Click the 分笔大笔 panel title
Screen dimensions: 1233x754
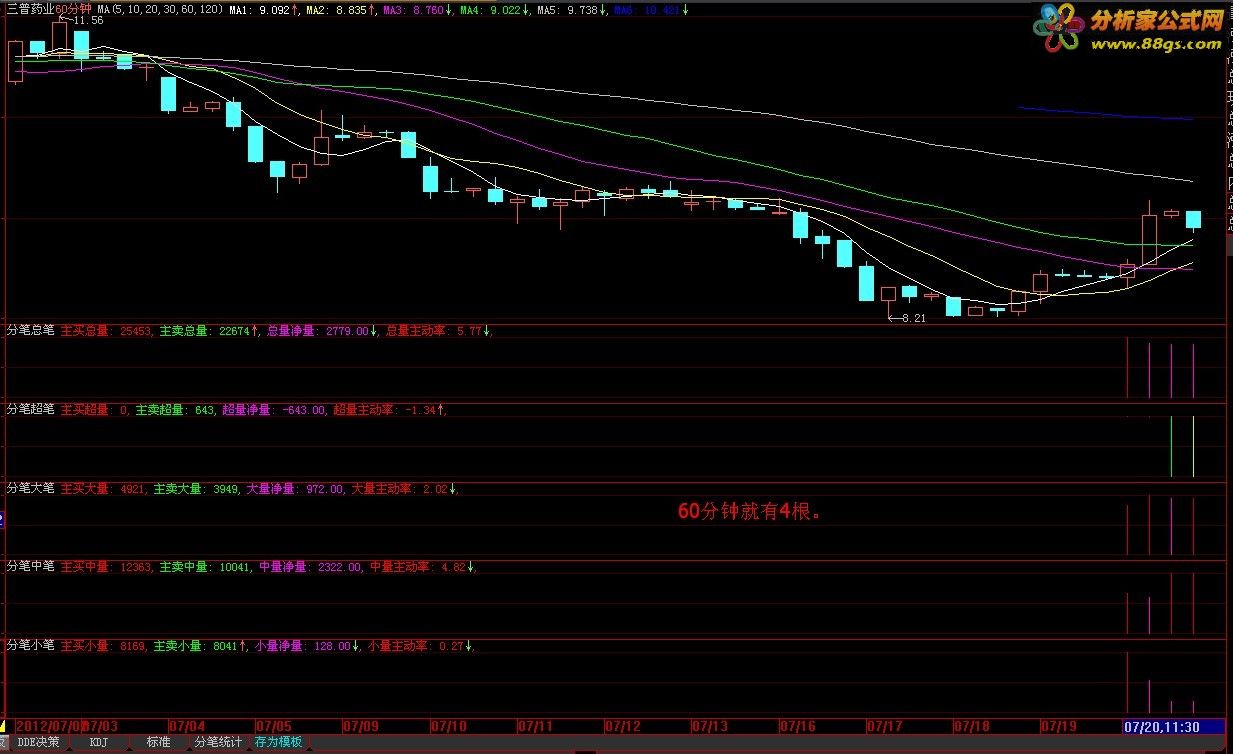point(31,489)
